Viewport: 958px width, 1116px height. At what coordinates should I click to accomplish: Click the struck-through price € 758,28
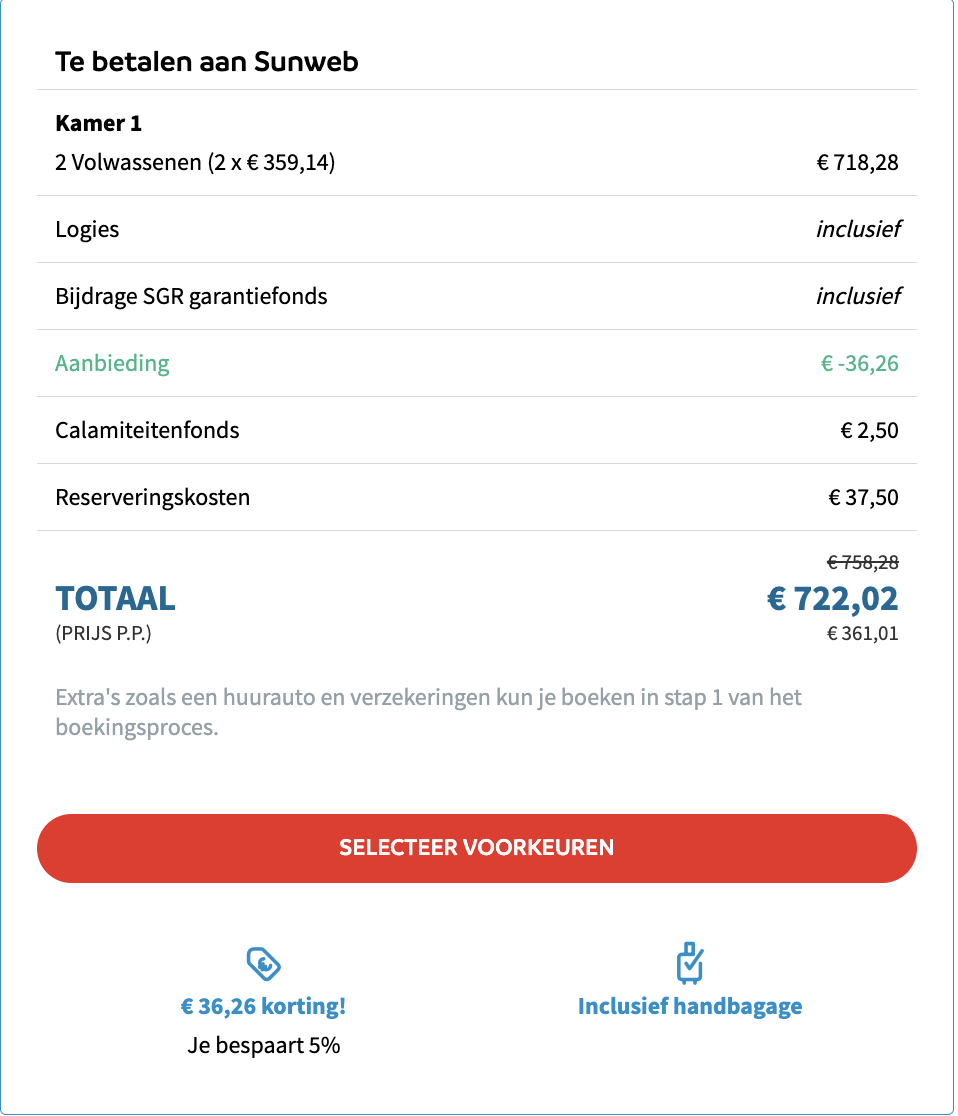tap(863, 562)
